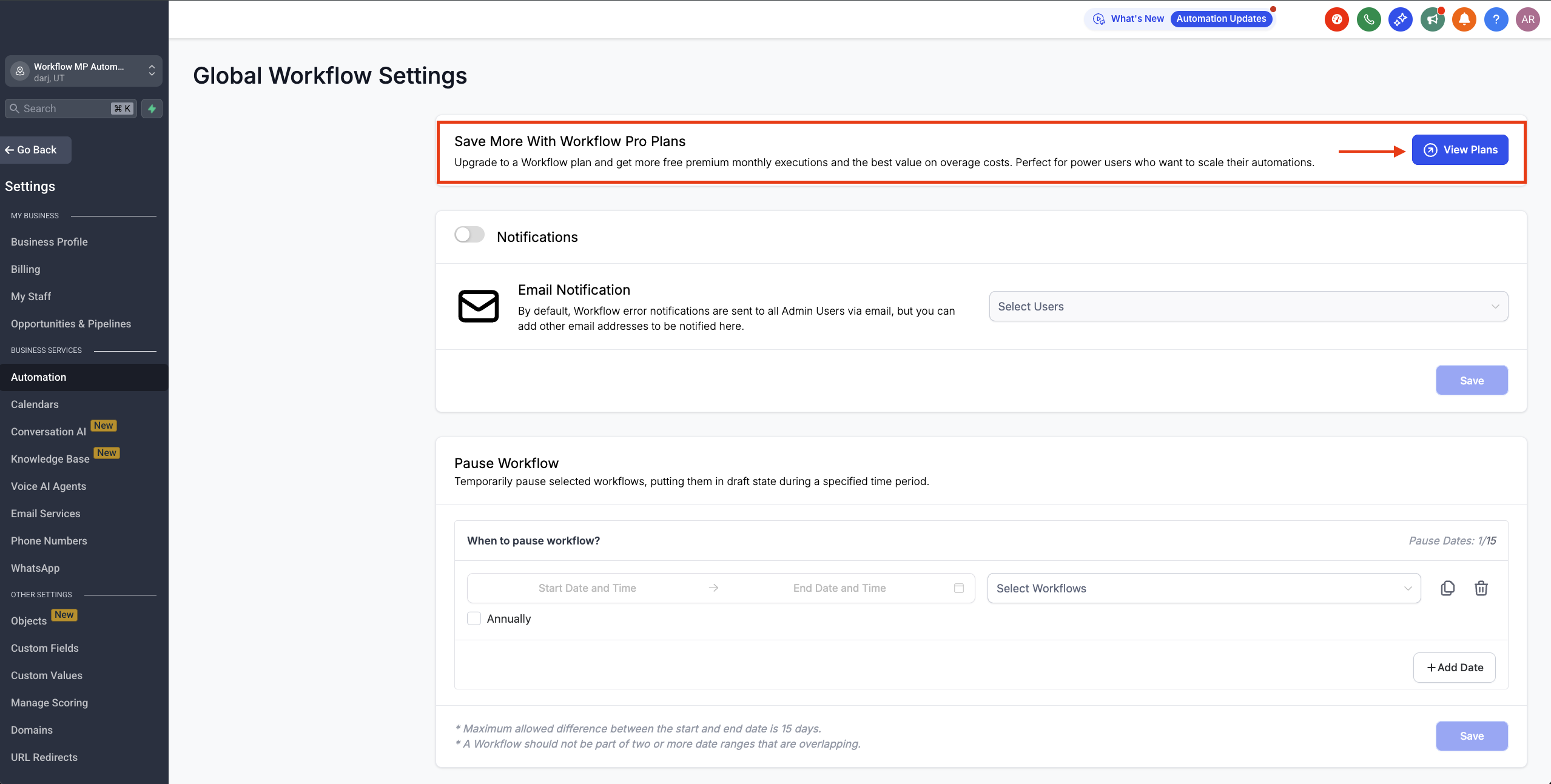Click the green lightning quick actions icon
The height and width of the screenshot is (784, 1551).
pos(152,109)
